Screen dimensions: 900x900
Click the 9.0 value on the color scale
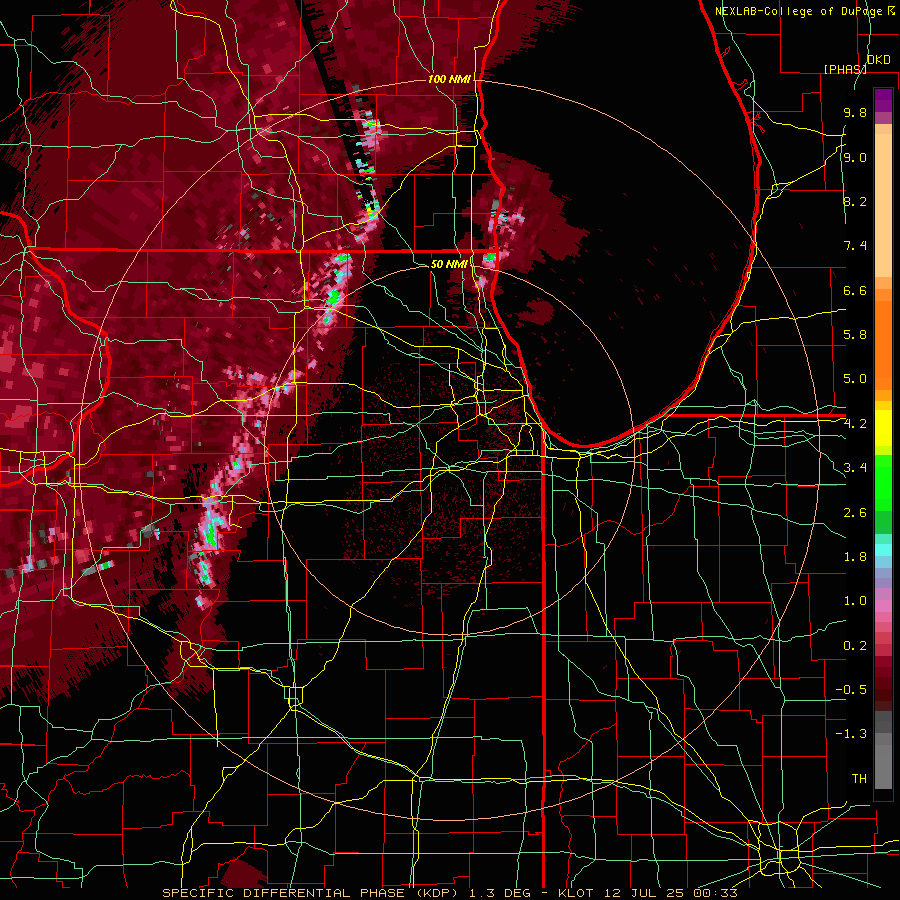click(855, 158)
